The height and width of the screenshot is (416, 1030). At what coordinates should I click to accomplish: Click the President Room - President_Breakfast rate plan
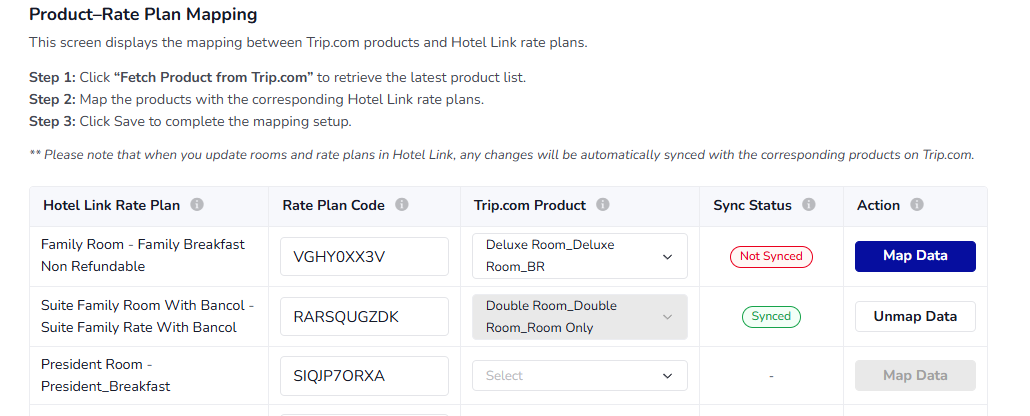pos(106,375)
